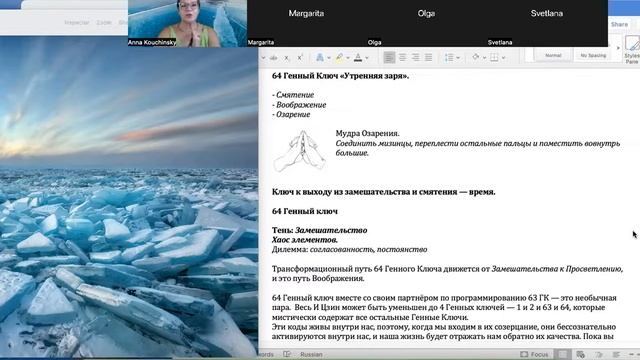Expand highlight color dropdown arrow

tap(348, 58)
